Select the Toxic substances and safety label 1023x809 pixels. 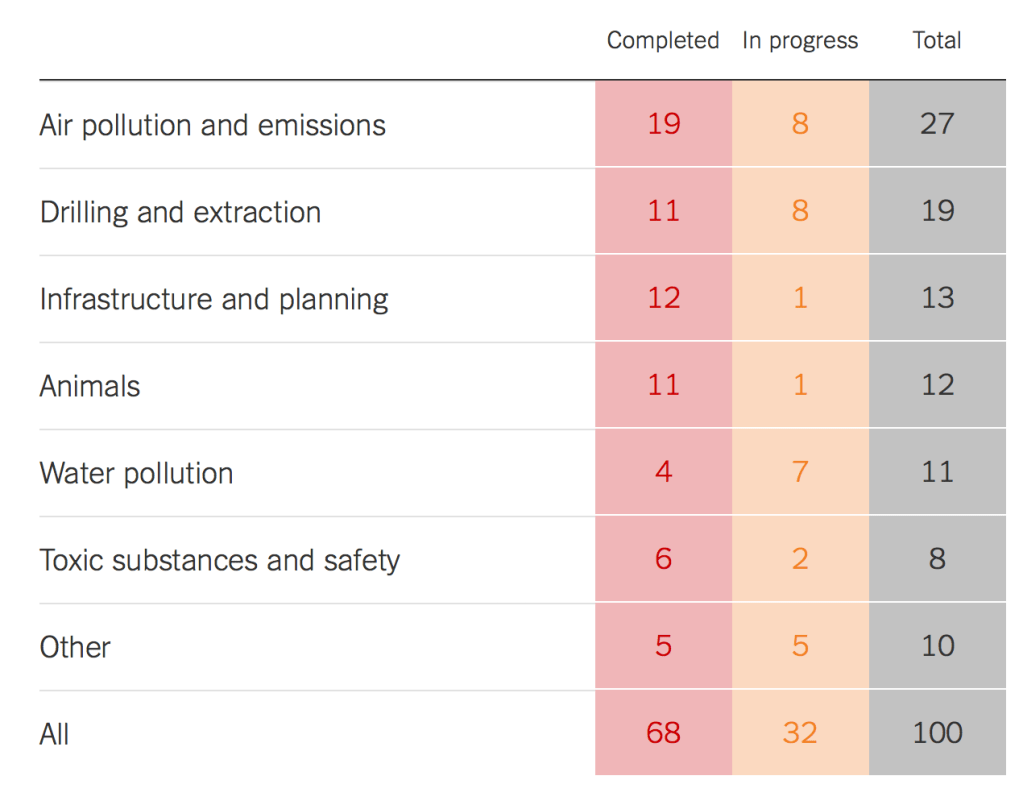pos(219,560)
